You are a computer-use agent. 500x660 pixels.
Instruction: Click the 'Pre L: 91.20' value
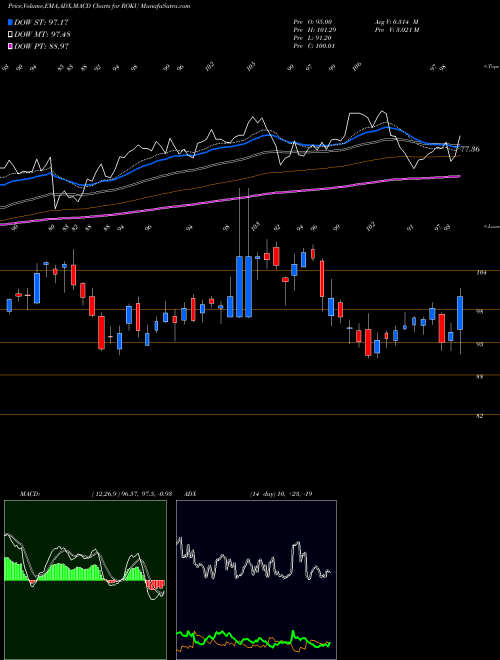314,38
